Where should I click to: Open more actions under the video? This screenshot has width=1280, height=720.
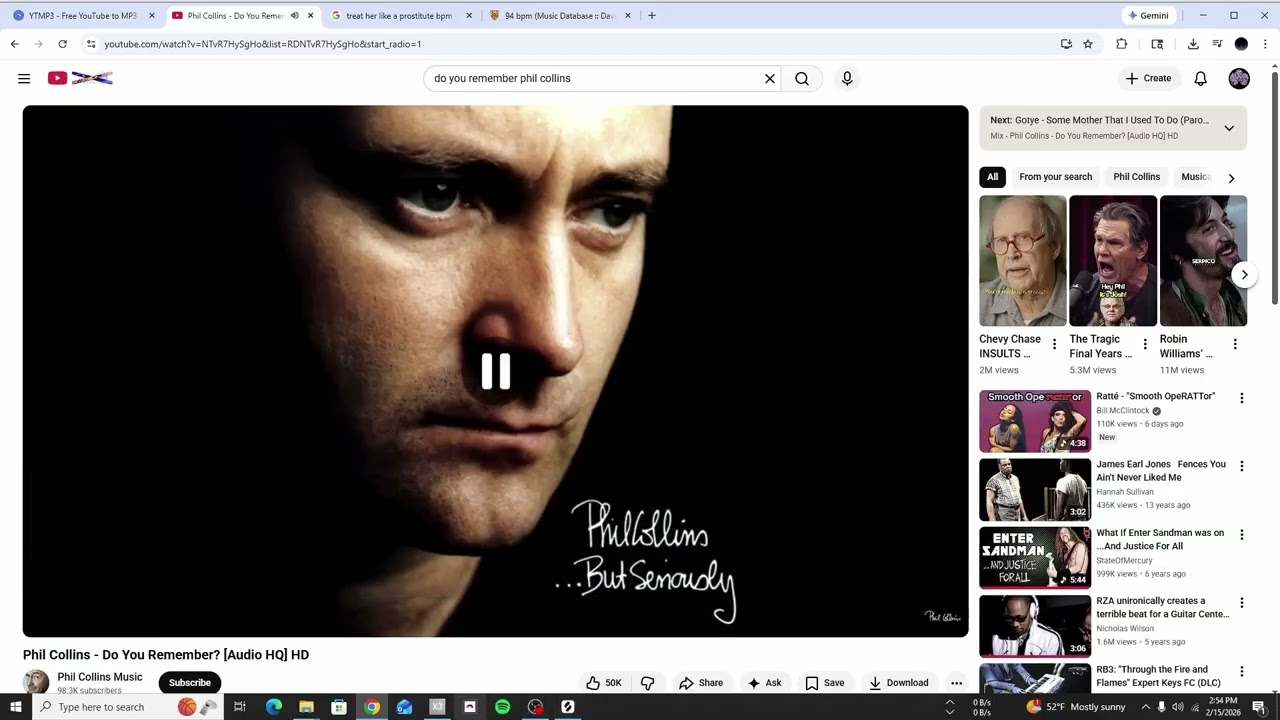coord(956,683)
